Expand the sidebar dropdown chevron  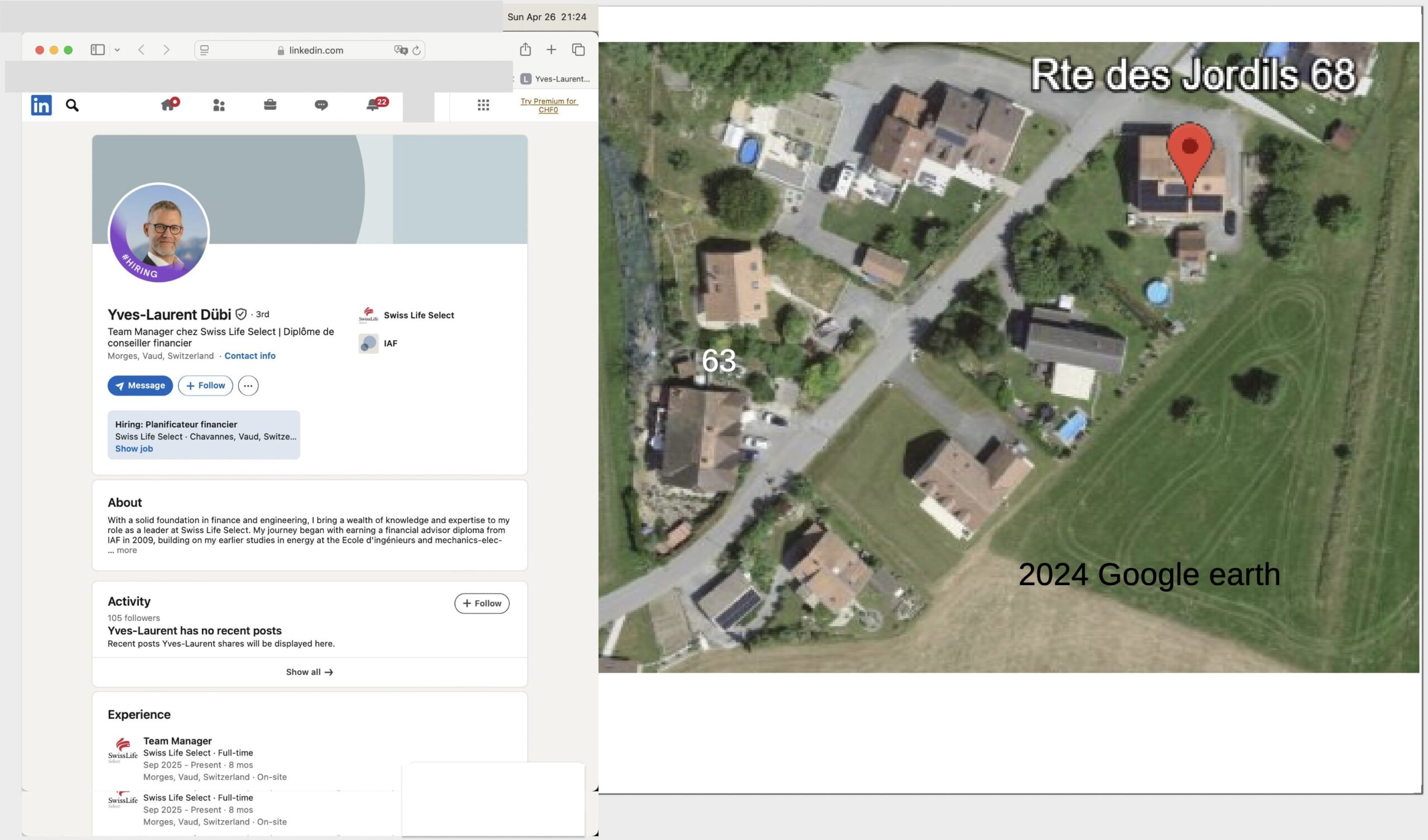(117, 50)
